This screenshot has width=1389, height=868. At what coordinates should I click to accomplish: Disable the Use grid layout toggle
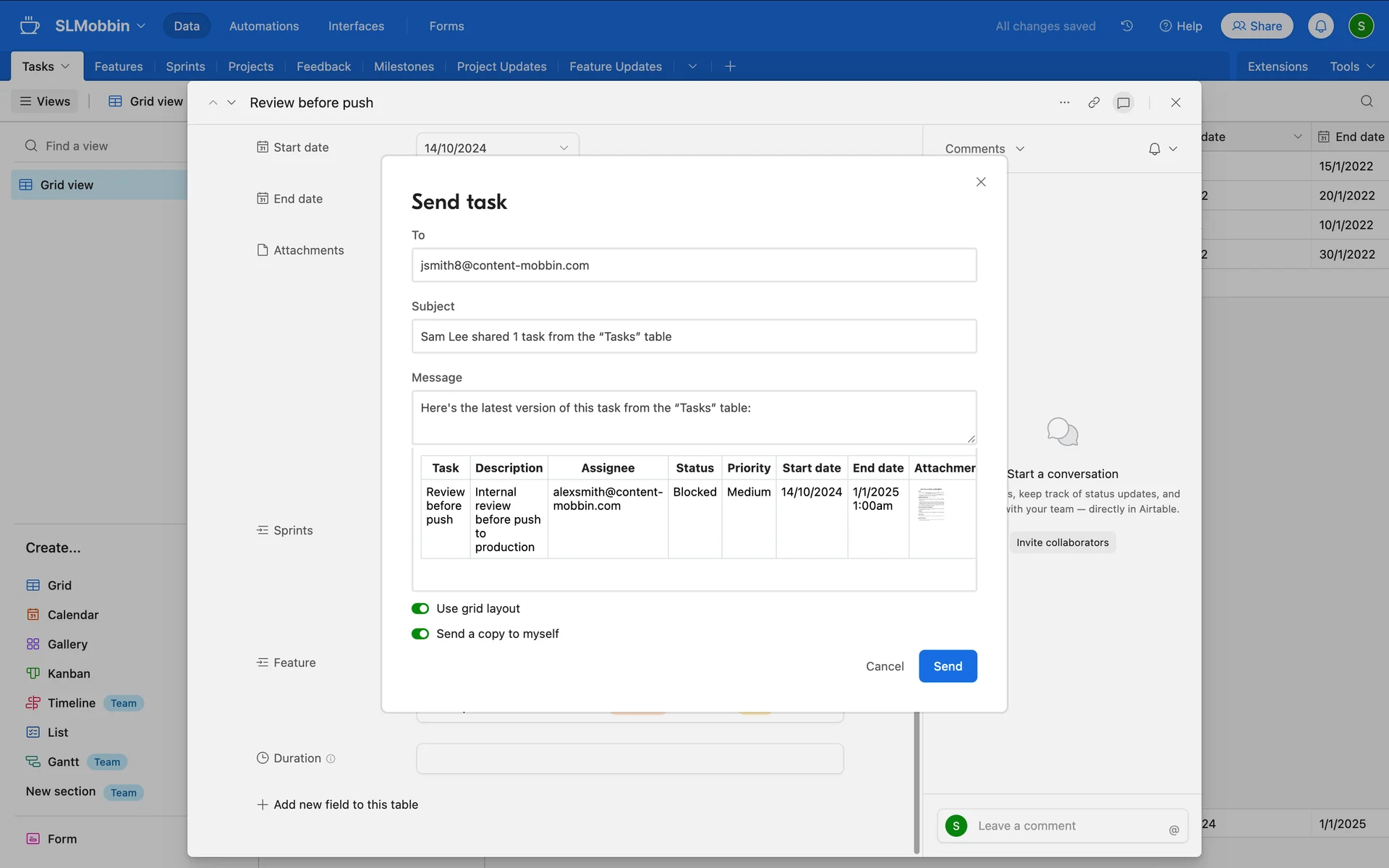click(x=420, y=609)
